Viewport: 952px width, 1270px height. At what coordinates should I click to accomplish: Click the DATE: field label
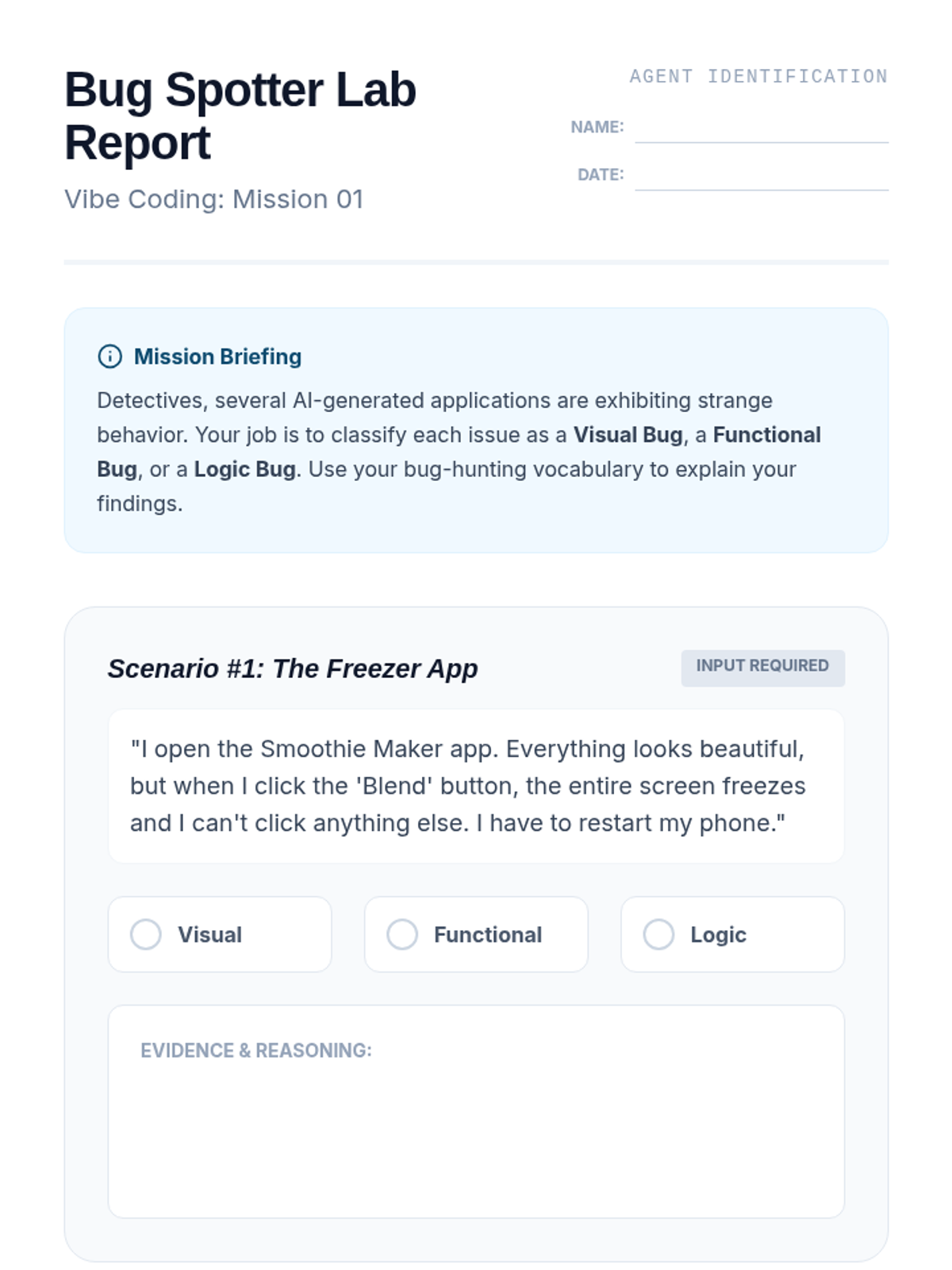601,175
